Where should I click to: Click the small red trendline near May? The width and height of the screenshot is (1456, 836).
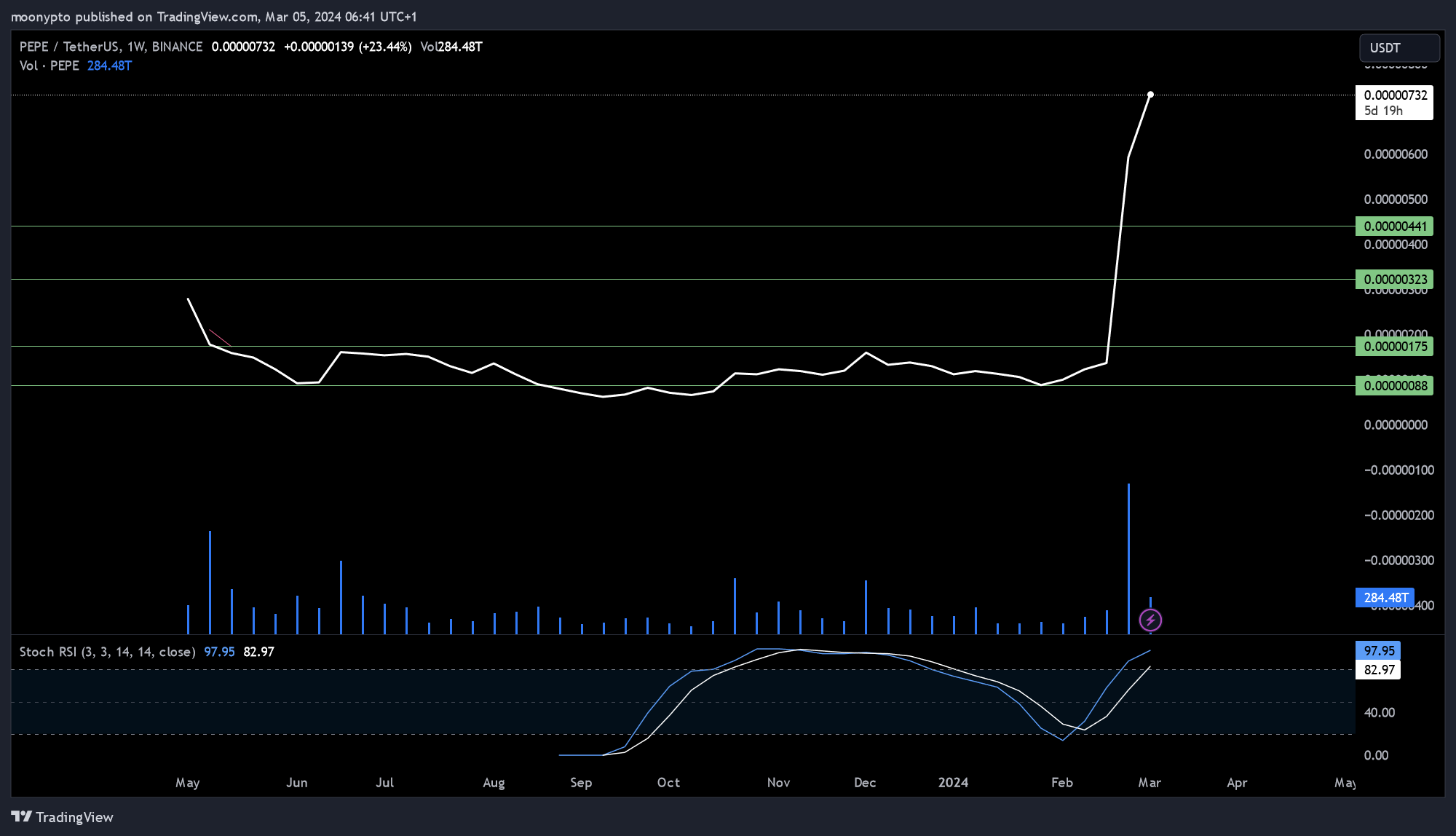click(220, 338)
